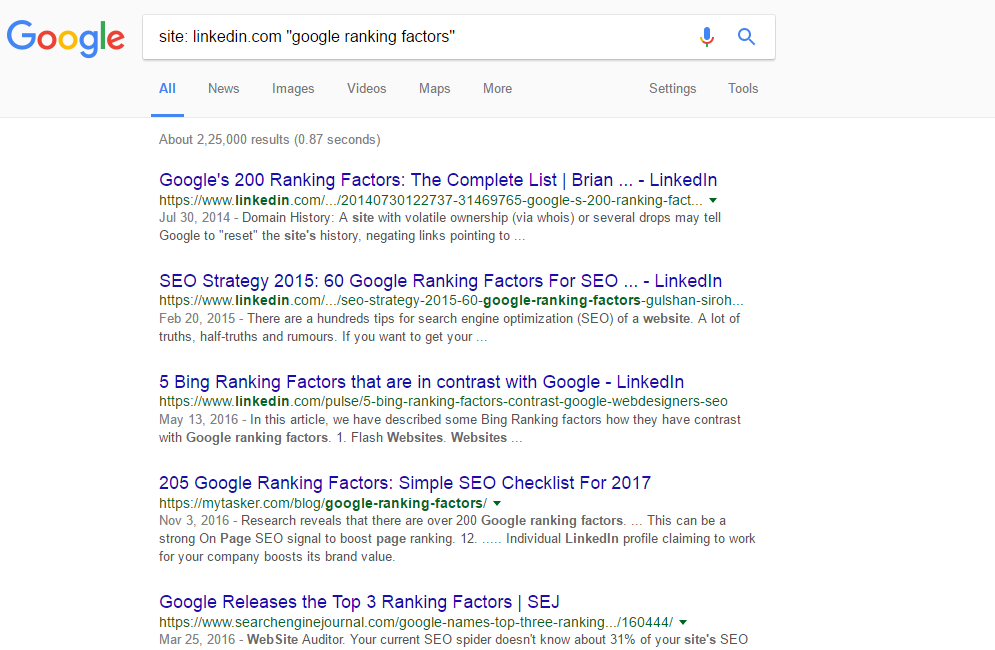Screen dimensions: 995x650
Task: Go to the Maps tab
Action: pos(435,89)
